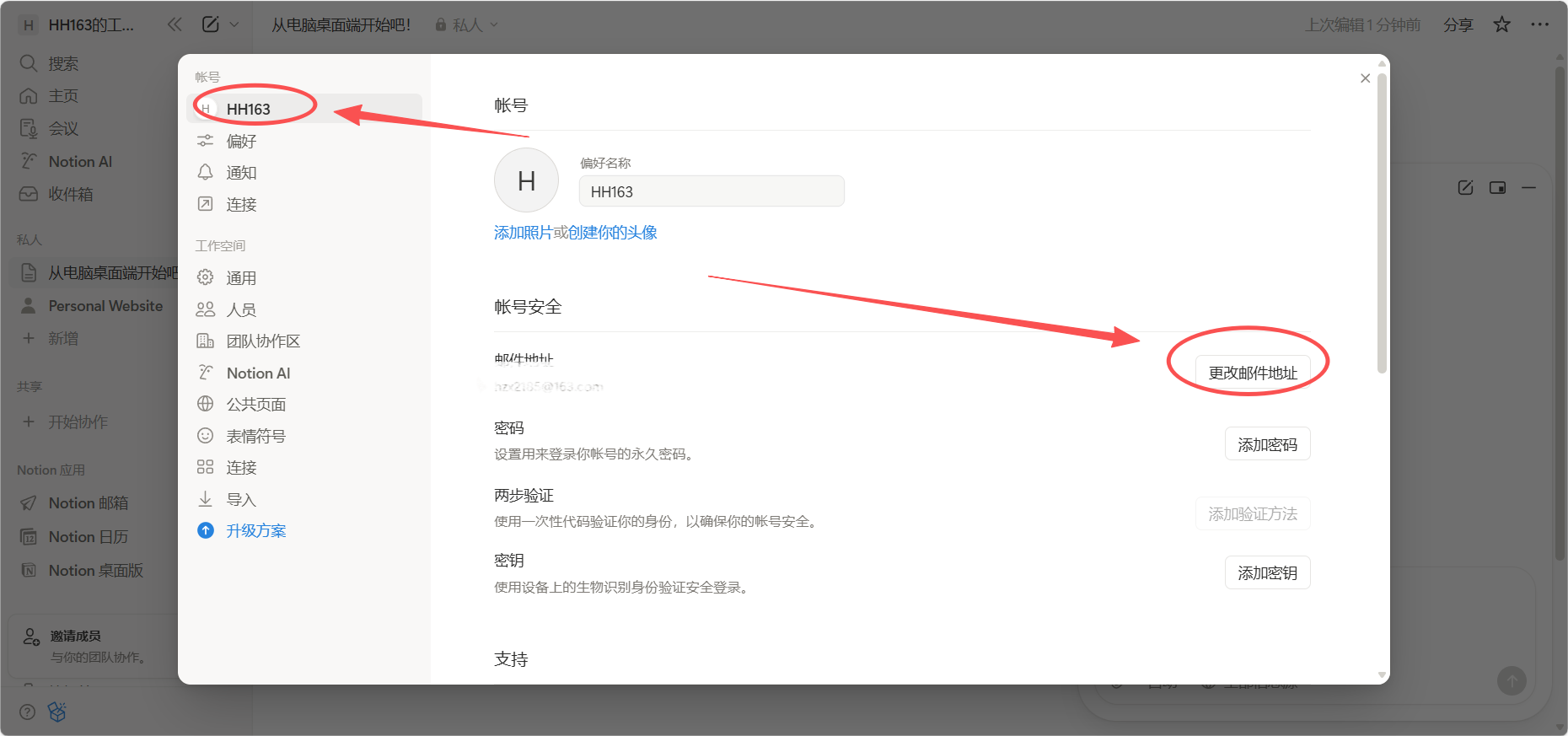Open 人员 members settings
This screenshot has height=736, width=1568.
click(x=241, y=309)
